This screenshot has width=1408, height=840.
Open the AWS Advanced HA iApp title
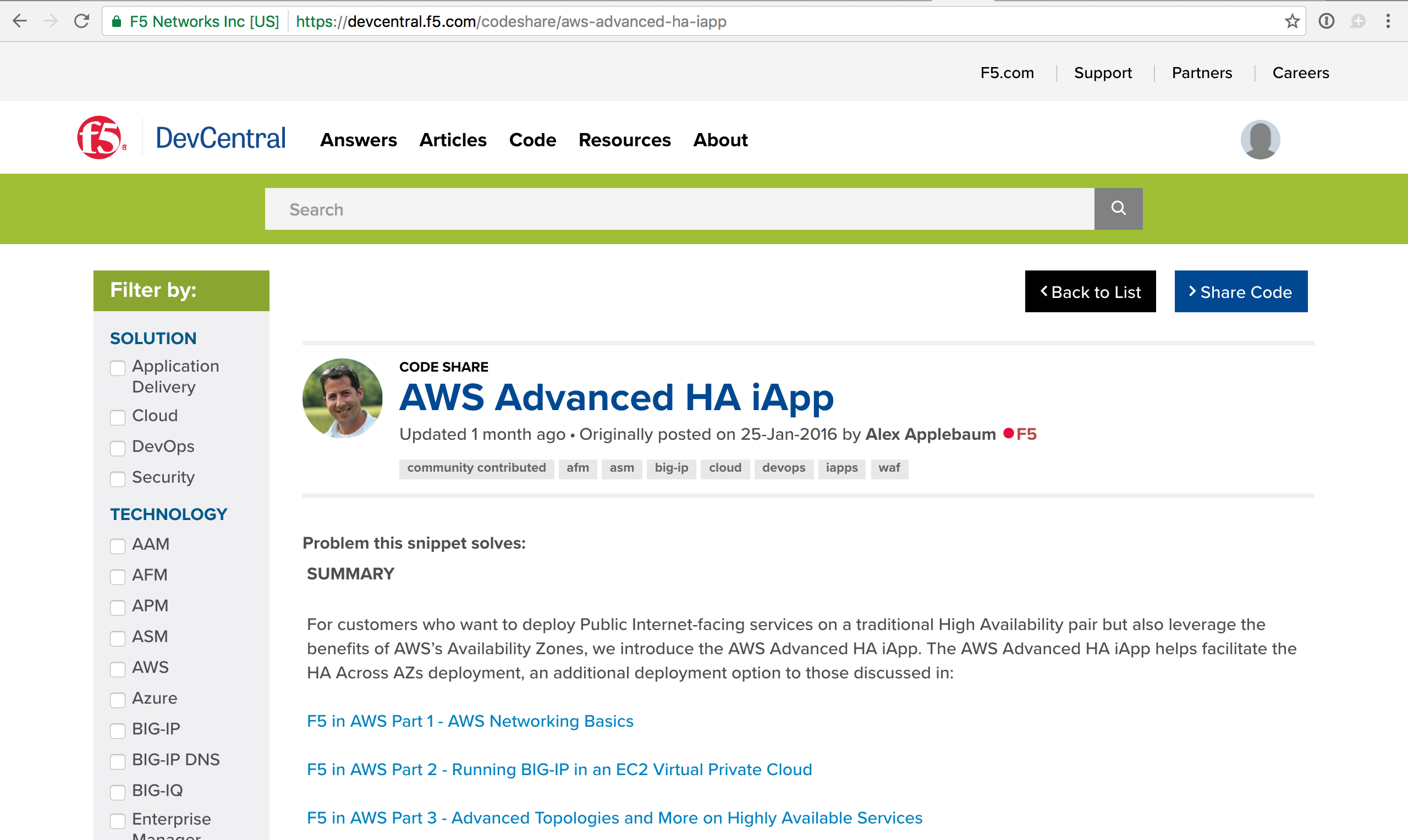tap(616, 397)
